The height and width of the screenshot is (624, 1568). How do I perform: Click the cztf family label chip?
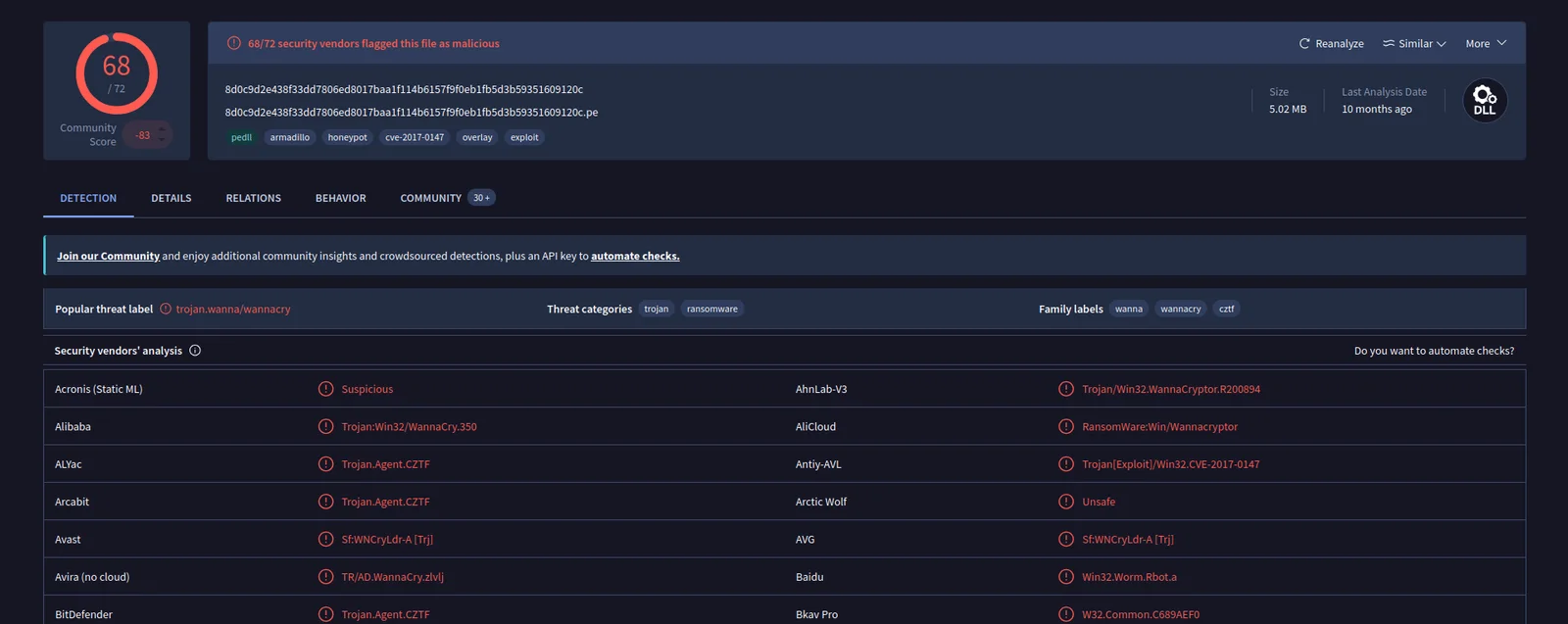(x=1227, y=309)
